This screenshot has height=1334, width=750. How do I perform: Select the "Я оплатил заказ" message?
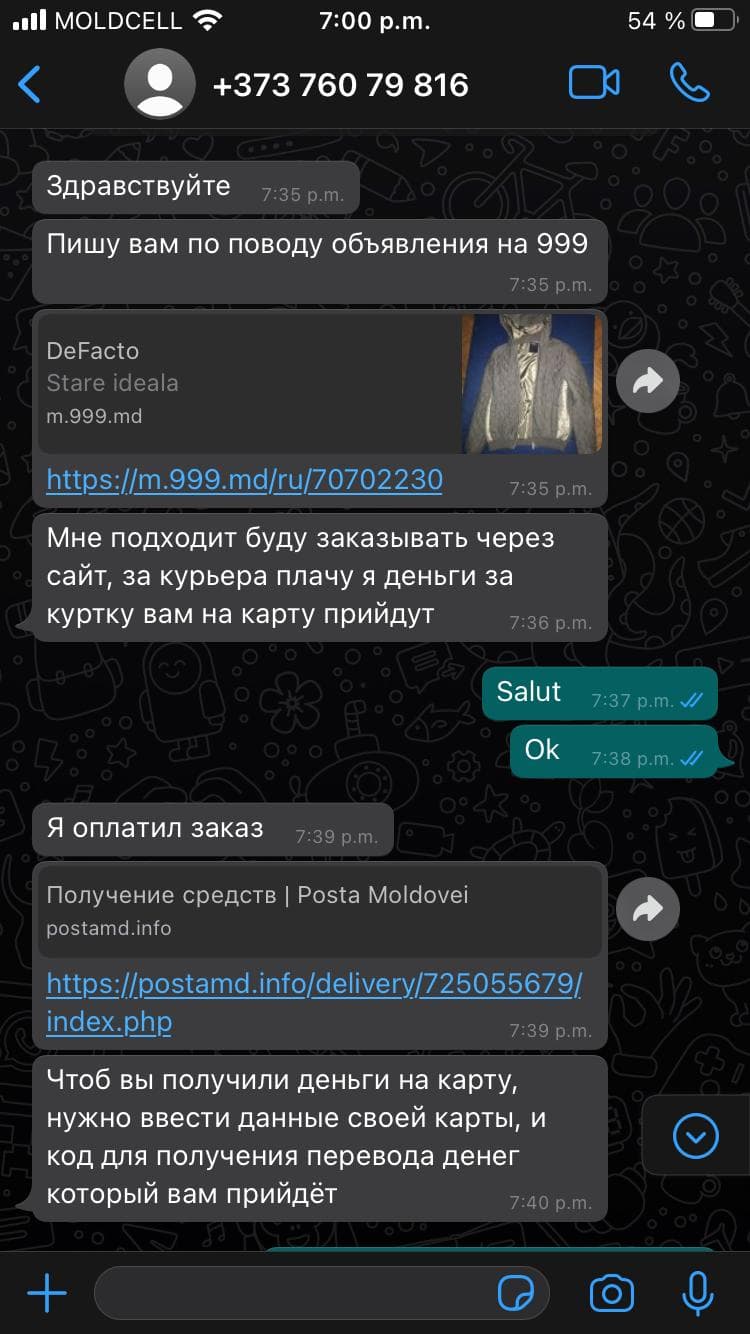coord(213,829)
